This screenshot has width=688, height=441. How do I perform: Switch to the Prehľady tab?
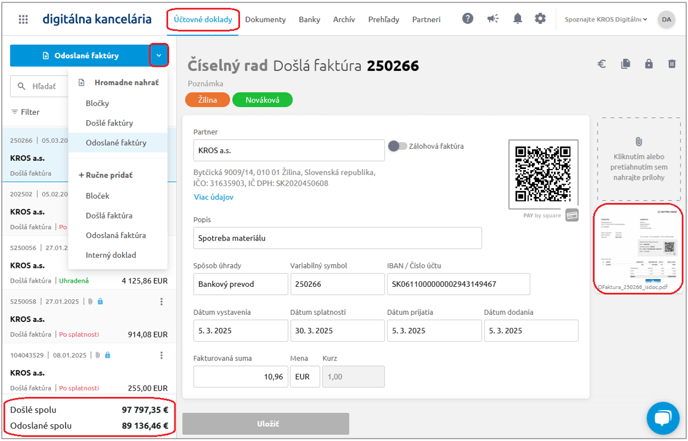tap(383, 19)
